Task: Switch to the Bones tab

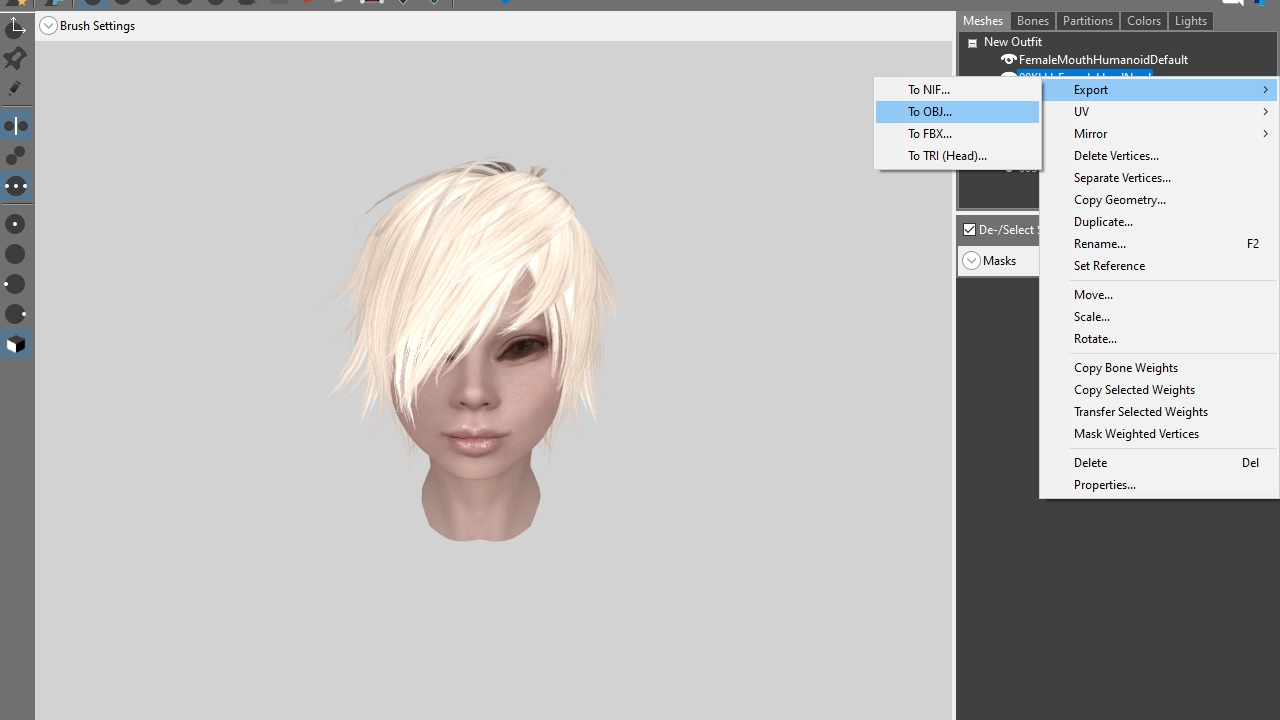Action: click(x=1033, y=21)
